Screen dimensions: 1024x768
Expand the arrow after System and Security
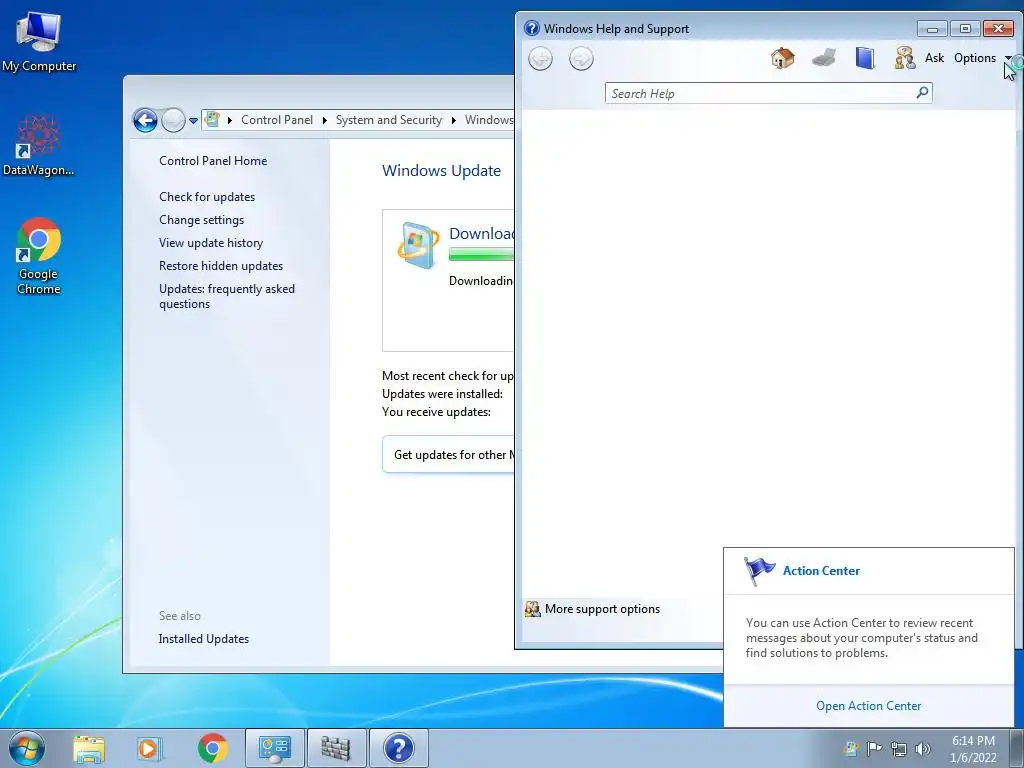(x=453, y=120)
